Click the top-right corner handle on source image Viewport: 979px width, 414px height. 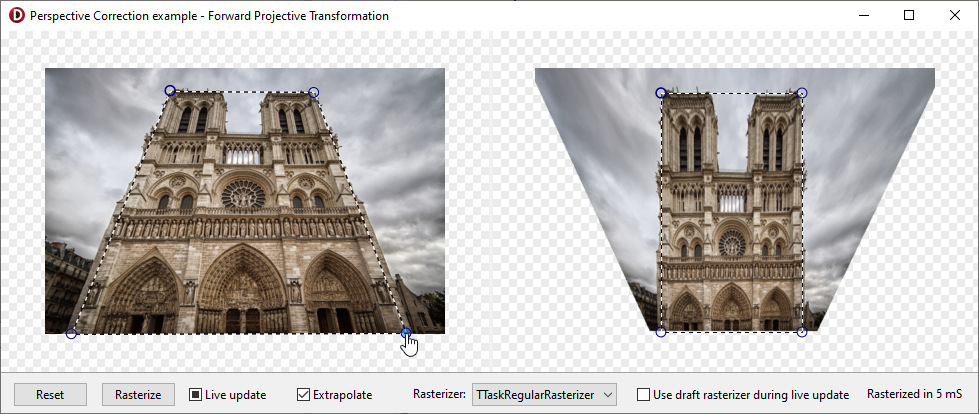(314, 92)
